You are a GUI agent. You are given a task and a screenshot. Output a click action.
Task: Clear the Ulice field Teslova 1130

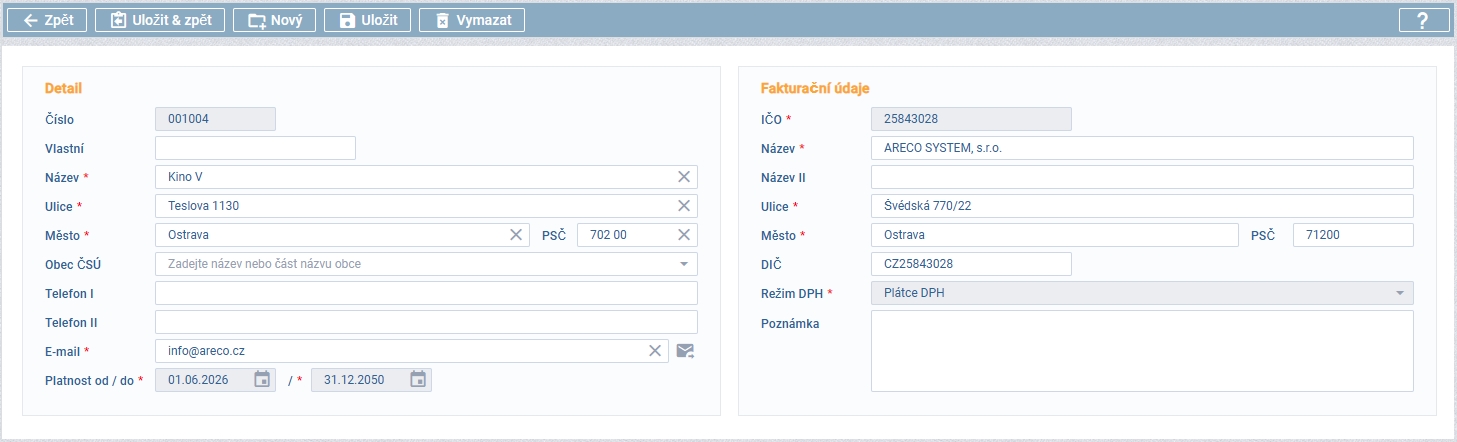684,206
